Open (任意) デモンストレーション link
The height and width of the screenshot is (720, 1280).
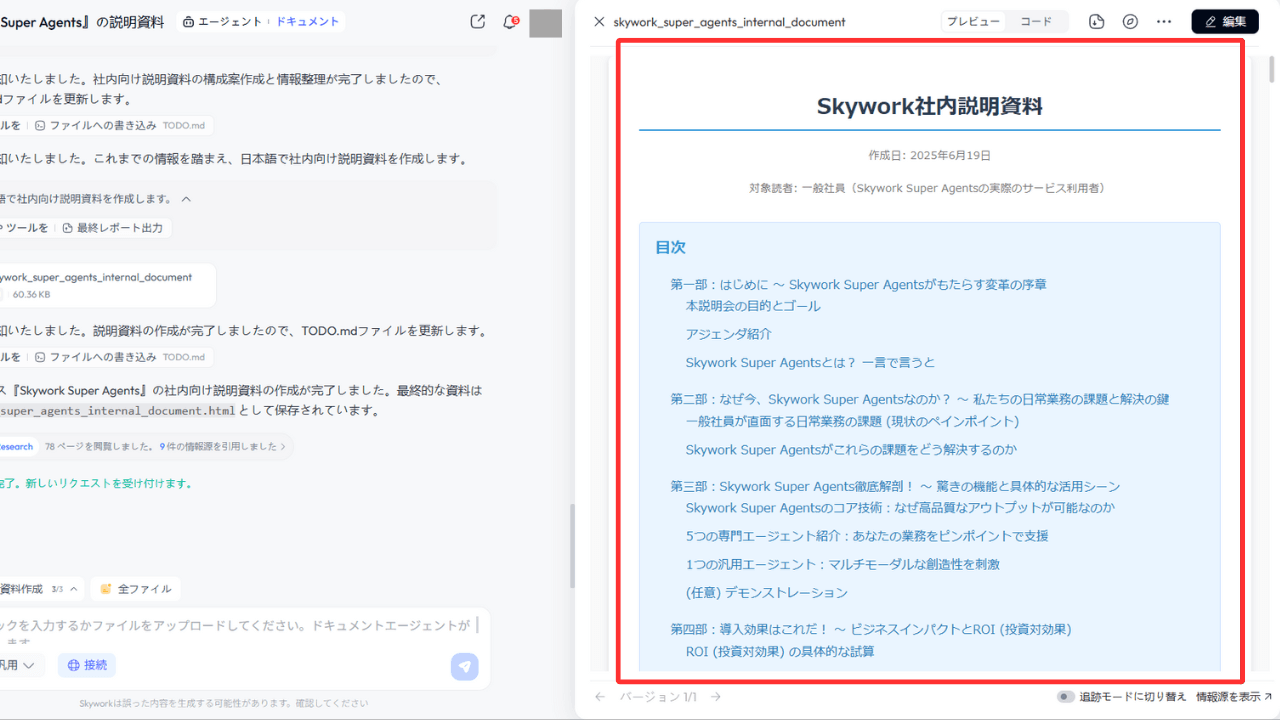click(x=767, y=593)
